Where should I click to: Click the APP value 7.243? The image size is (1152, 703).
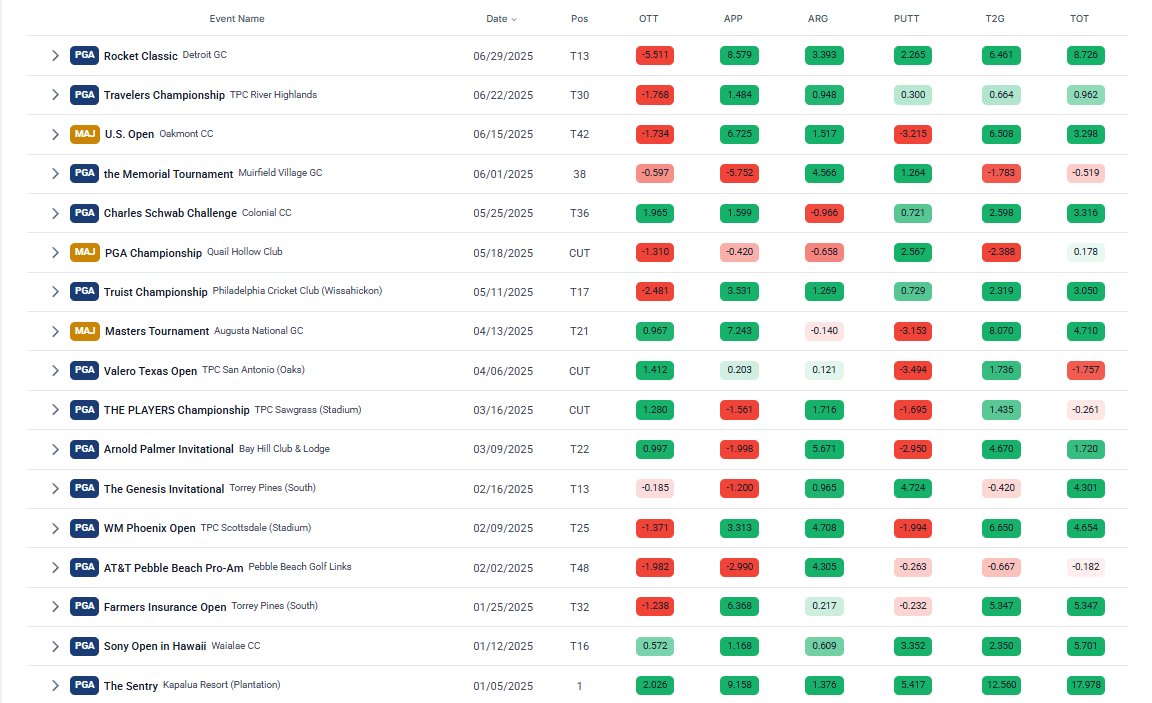(739, 331)
